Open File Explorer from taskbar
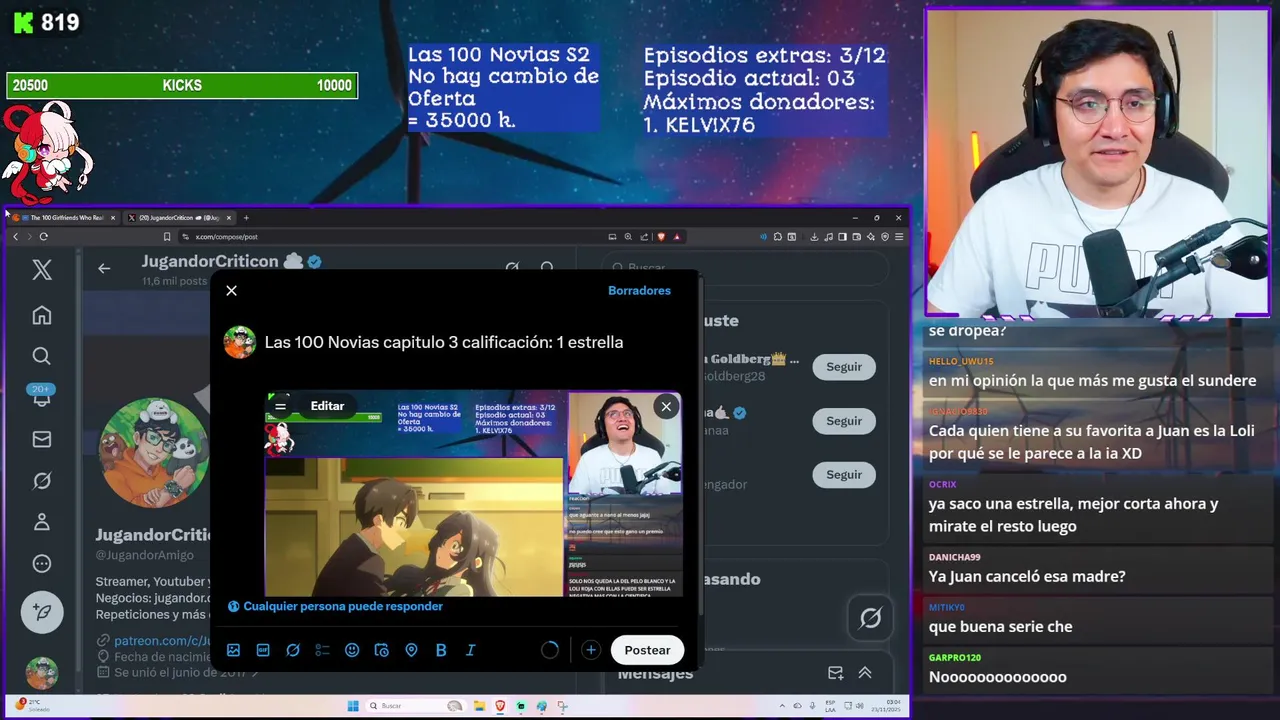Viewport: 1280px width, 720px height. [x=479, y=706]
